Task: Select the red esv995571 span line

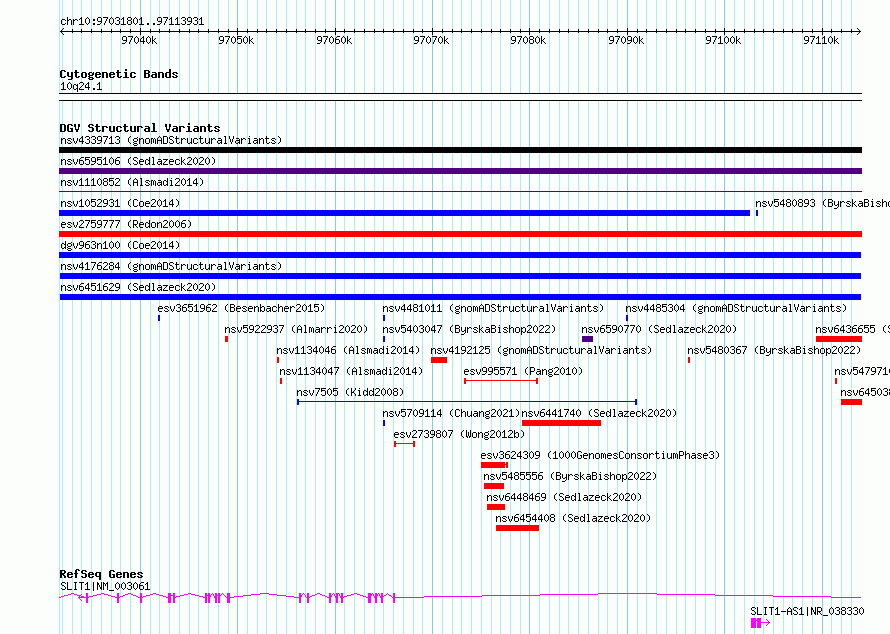Action: click(x=501, y=381)
